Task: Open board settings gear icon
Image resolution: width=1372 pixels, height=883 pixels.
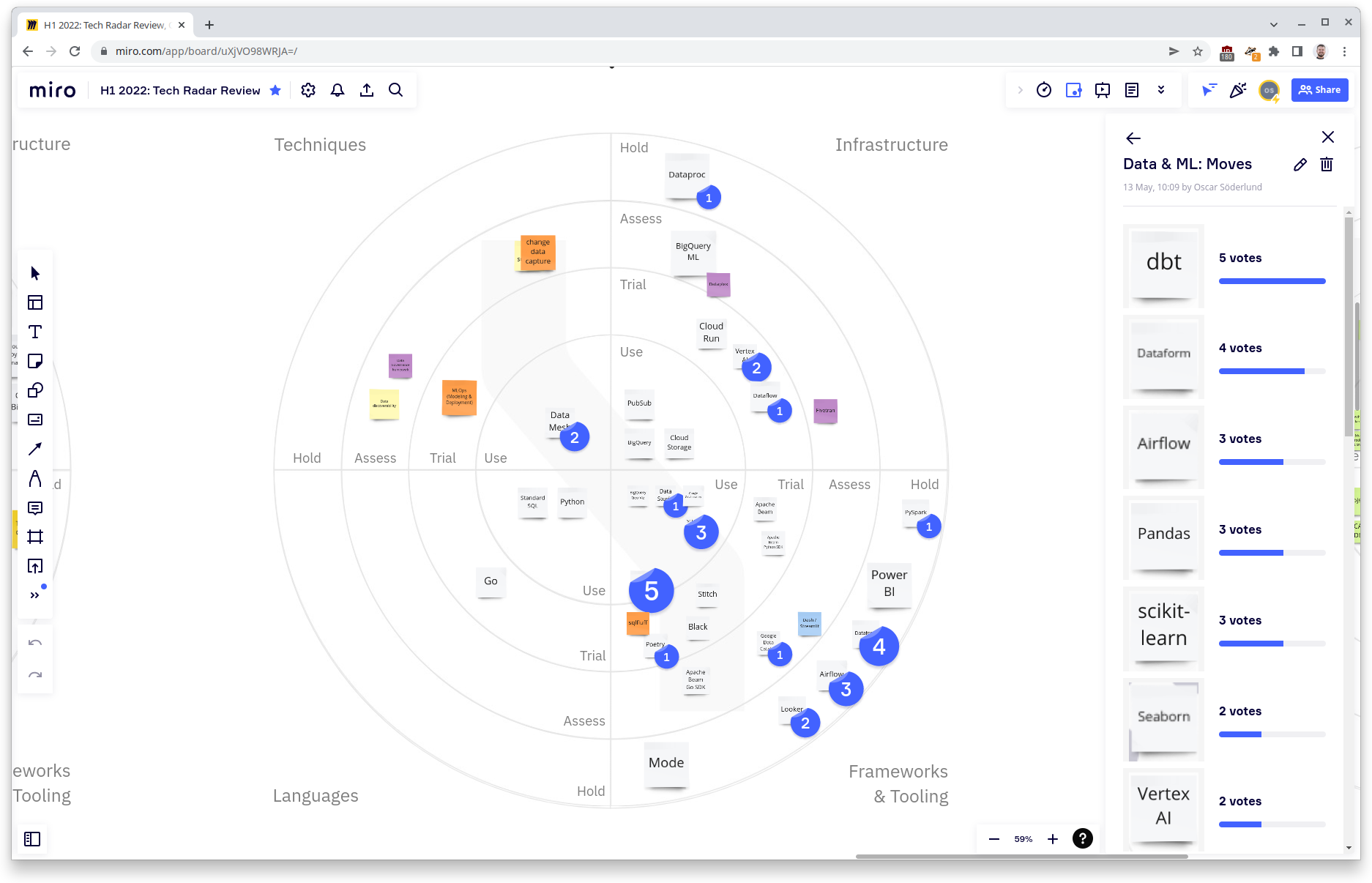Action: click(308, 90)
